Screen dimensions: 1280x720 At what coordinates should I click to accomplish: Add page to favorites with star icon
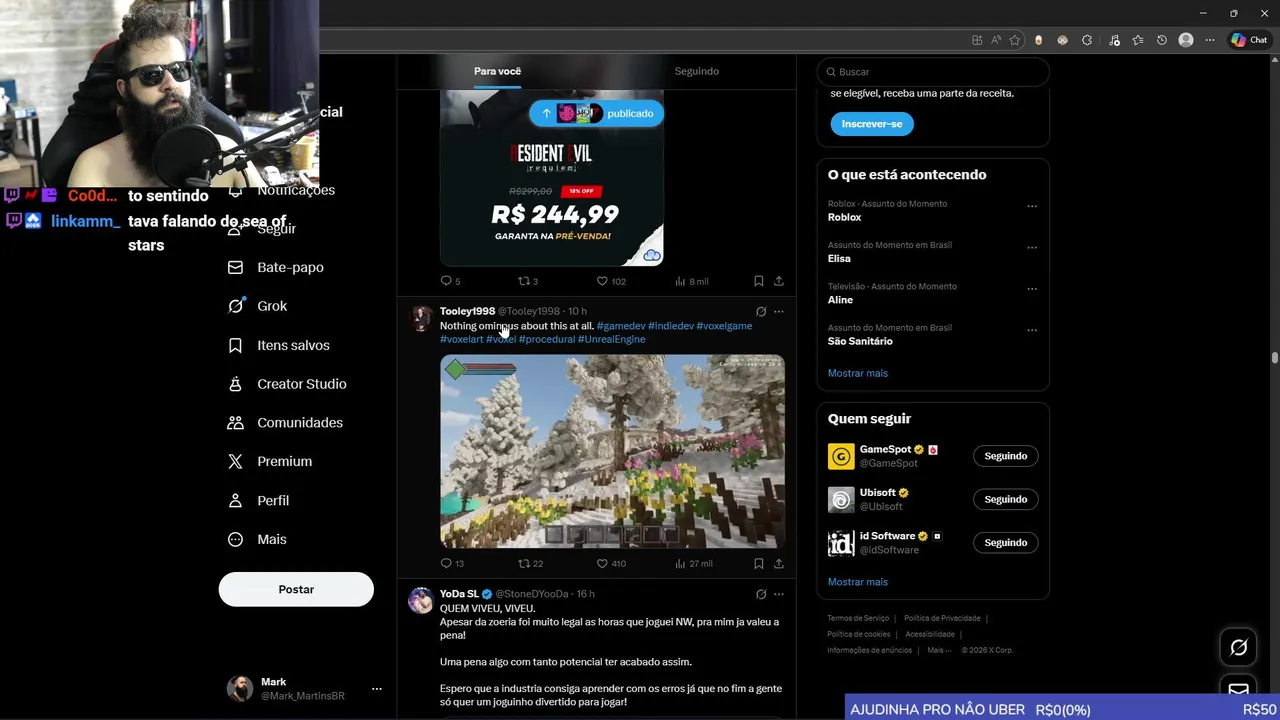click(x=1015, y=40)
